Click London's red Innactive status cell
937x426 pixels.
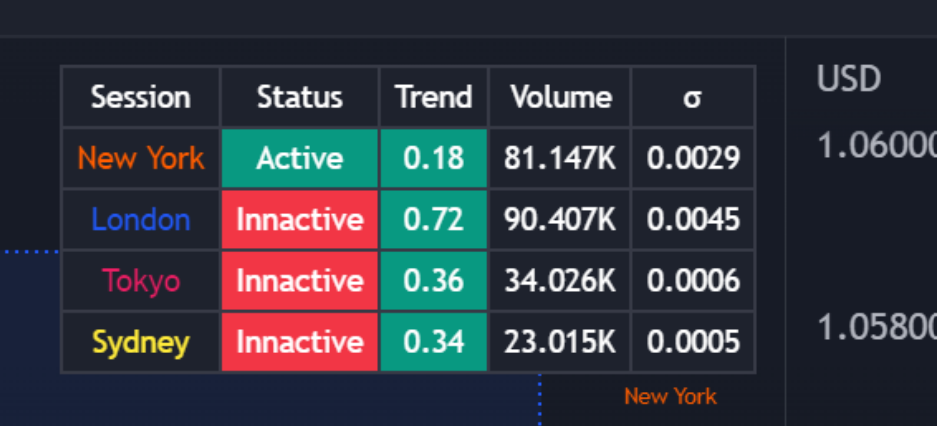[299, 220]
